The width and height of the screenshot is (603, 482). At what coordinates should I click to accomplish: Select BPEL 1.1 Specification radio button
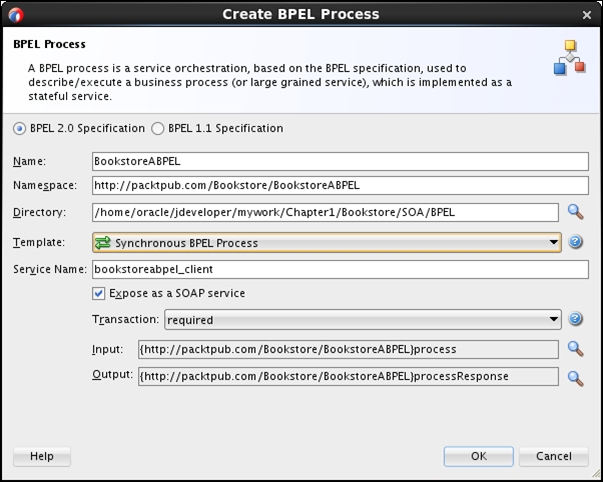click(158, 128)
